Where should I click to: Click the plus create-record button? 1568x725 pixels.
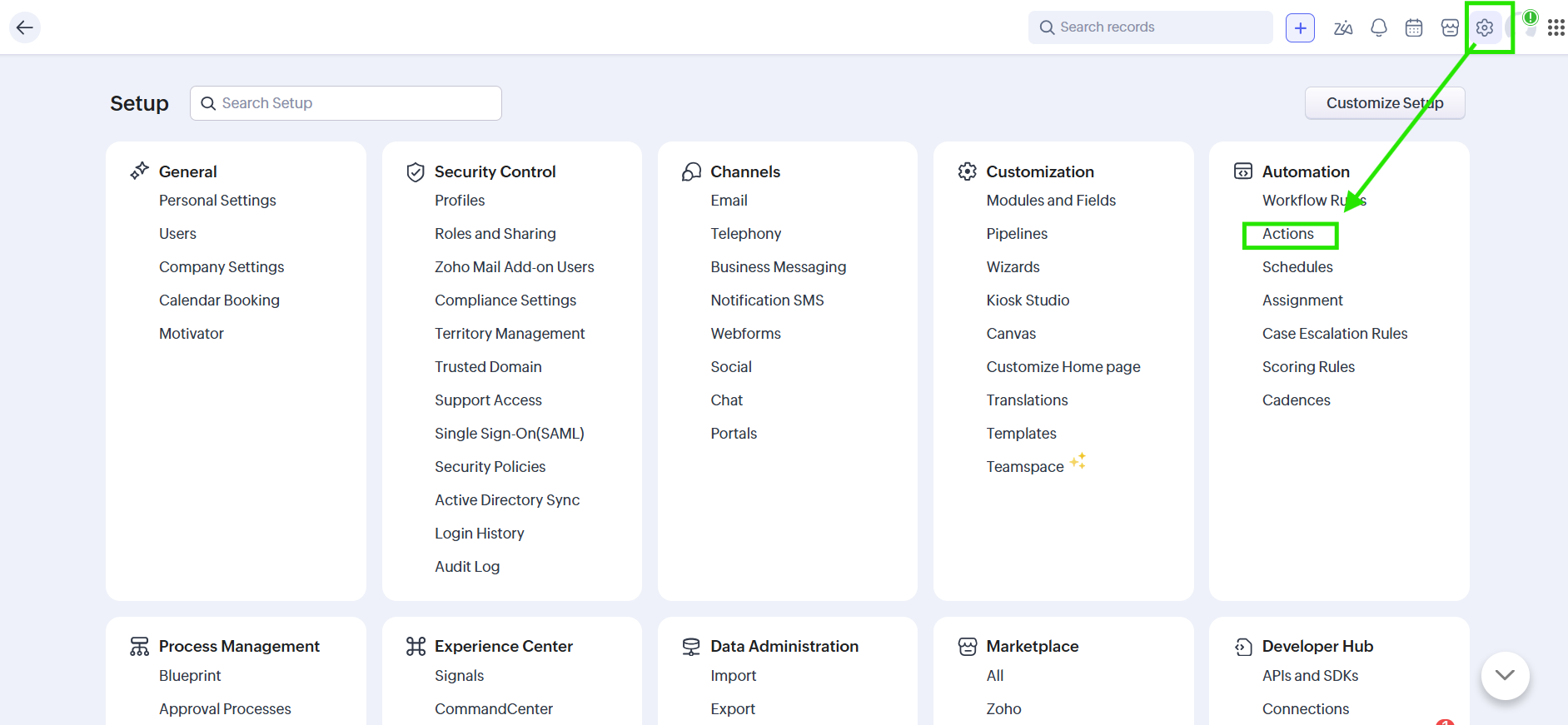1300,28
